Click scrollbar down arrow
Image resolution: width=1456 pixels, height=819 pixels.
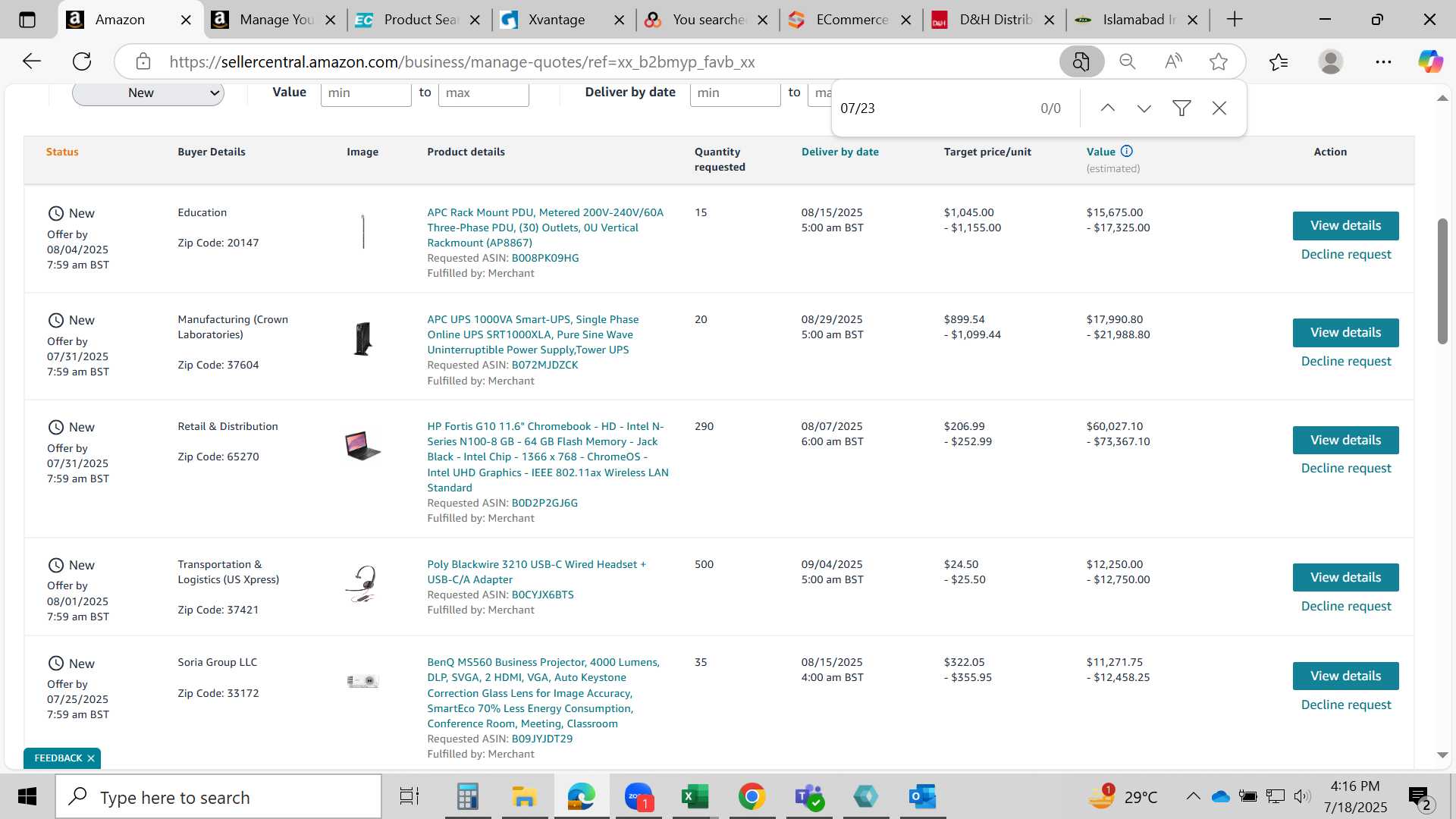[x=1442, y=755]
